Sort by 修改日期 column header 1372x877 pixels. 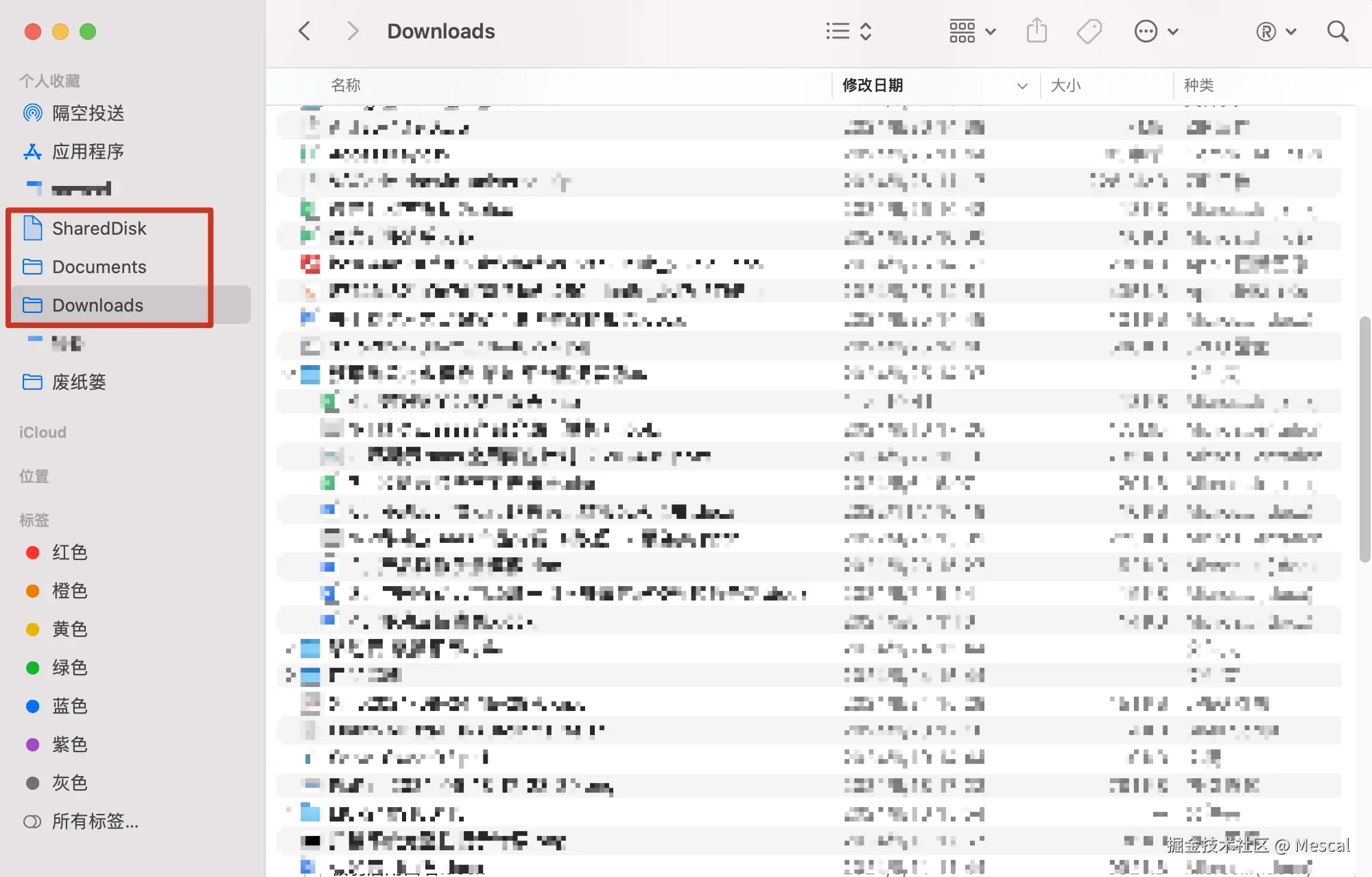click(x=873, y=86)
